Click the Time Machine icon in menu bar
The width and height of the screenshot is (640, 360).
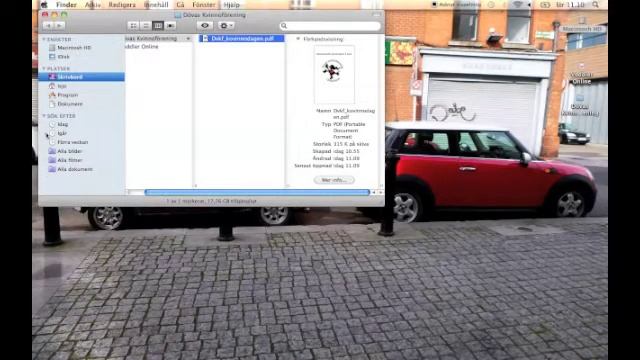(491, 4)
